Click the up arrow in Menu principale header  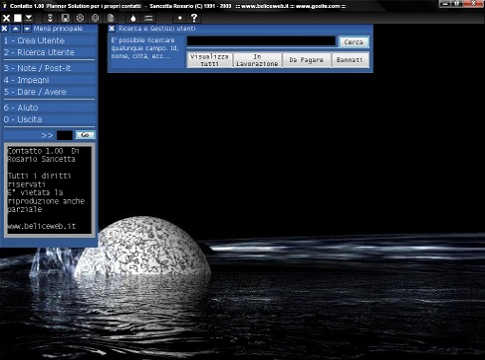coord(15,29)
